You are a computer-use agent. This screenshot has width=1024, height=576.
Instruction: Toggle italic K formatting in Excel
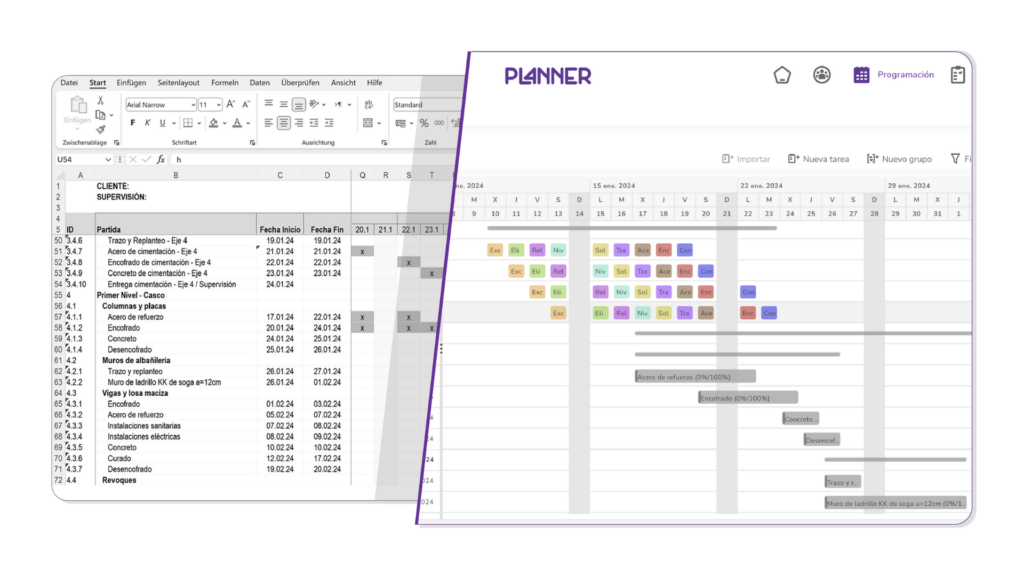pos(148,123)
